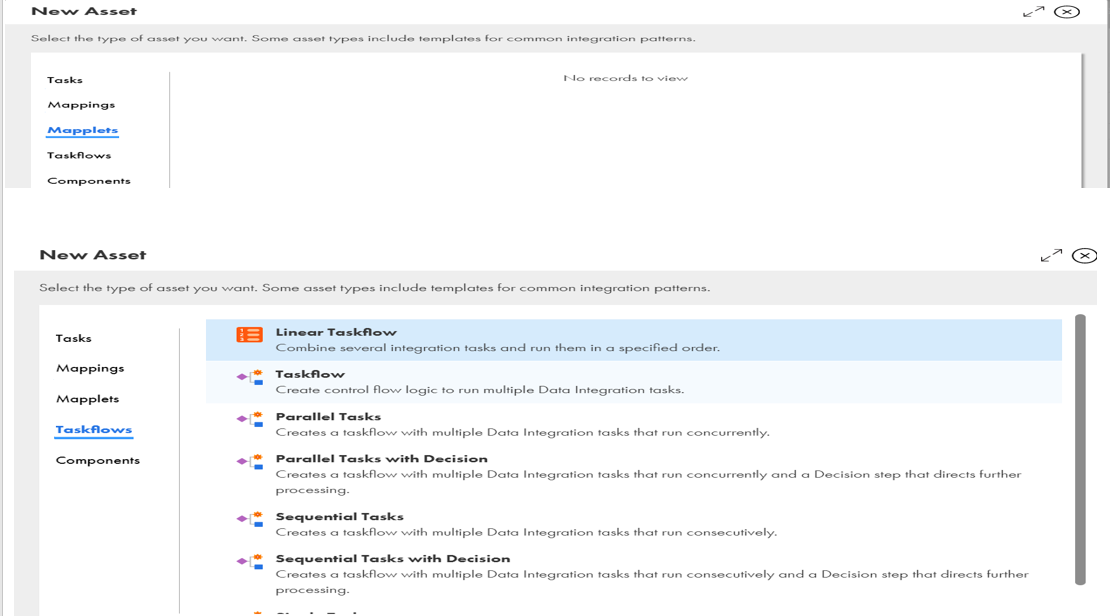The width and height of the screenshot is (1110, 616).
Task: Click description ending 'that run concurrently.'
Action: pos(522,432)
